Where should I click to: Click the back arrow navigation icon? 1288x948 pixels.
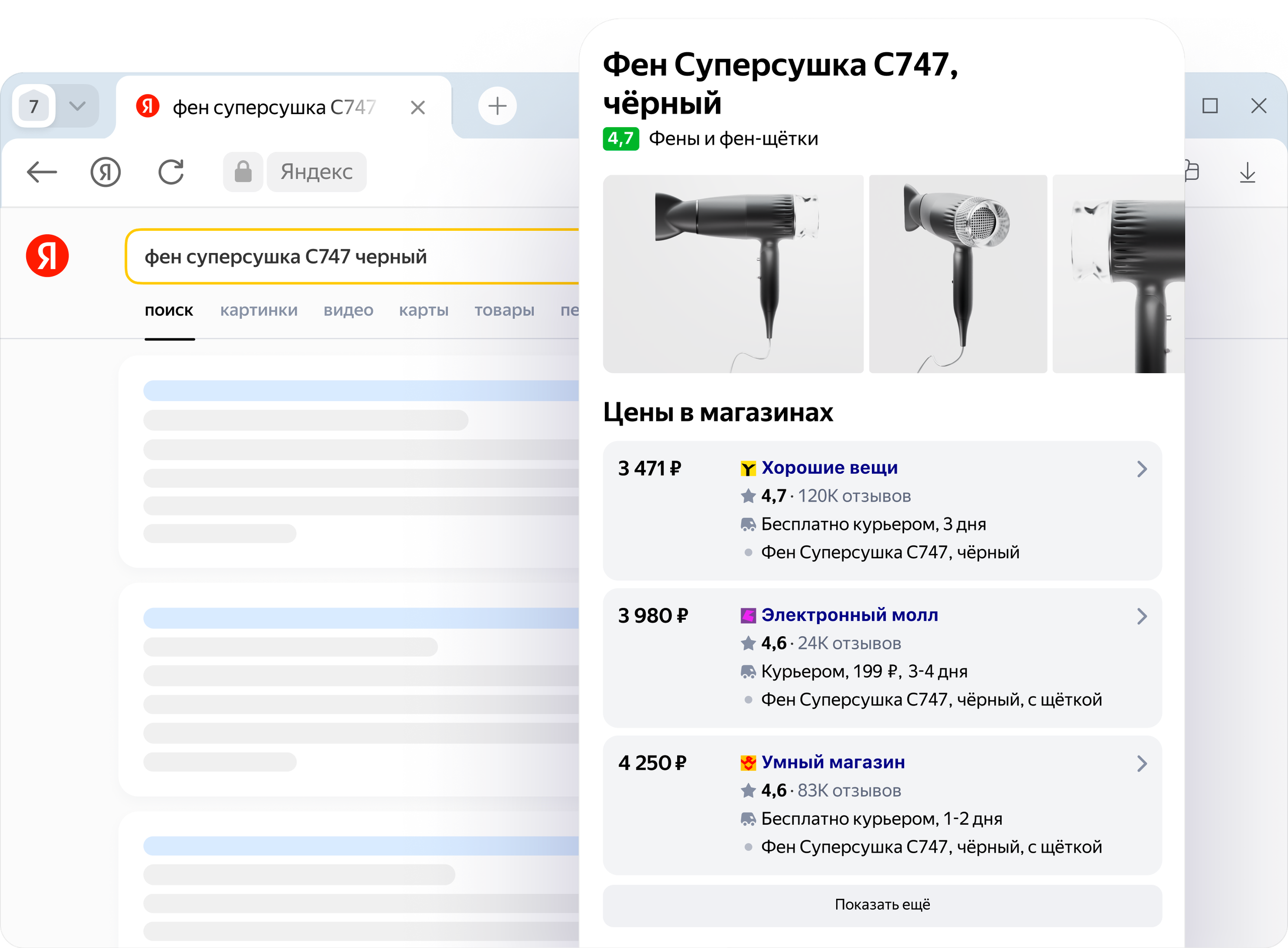[42, 171]
